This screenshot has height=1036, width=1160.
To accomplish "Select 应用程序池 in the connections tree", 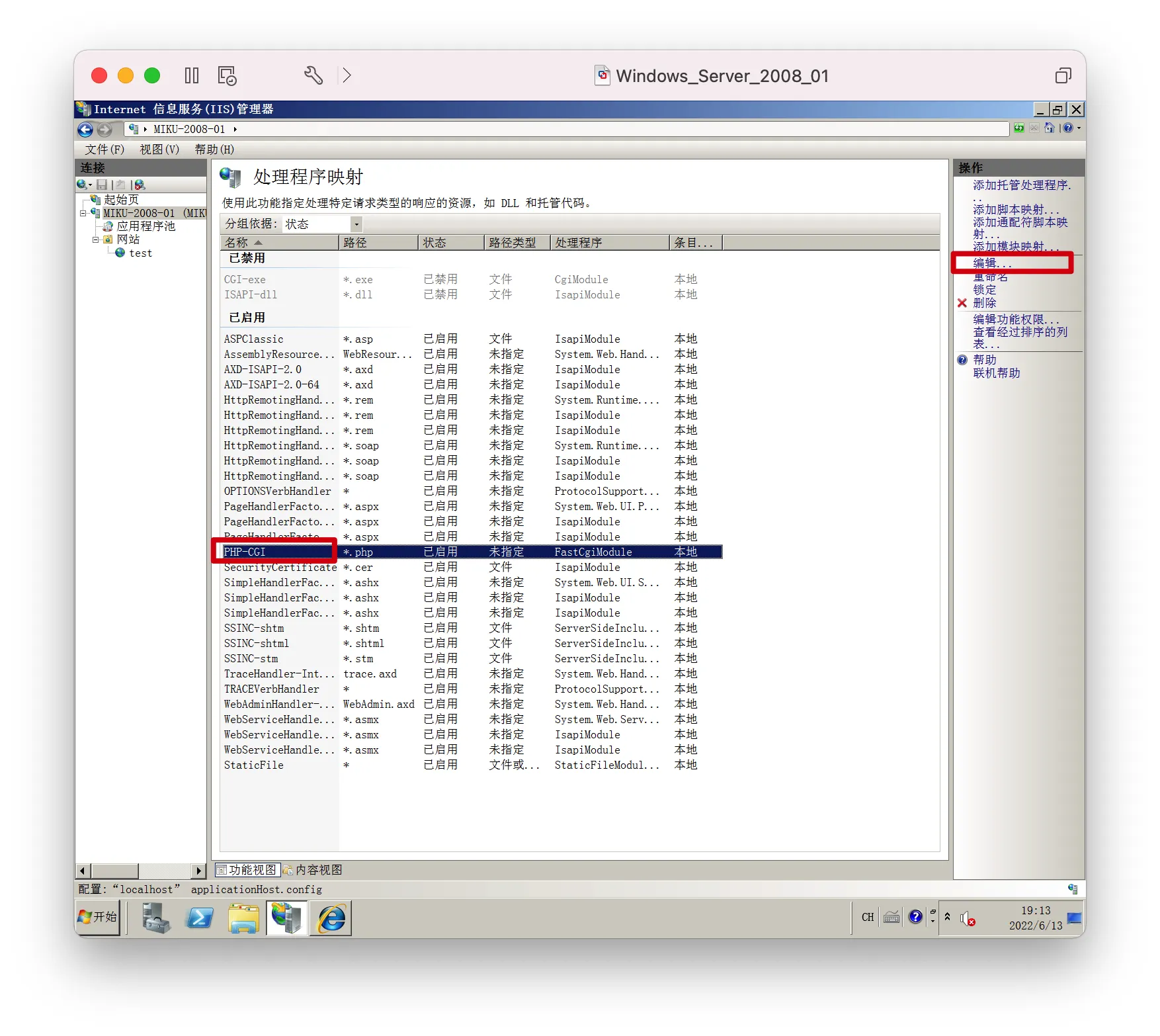I will point(146,226).
